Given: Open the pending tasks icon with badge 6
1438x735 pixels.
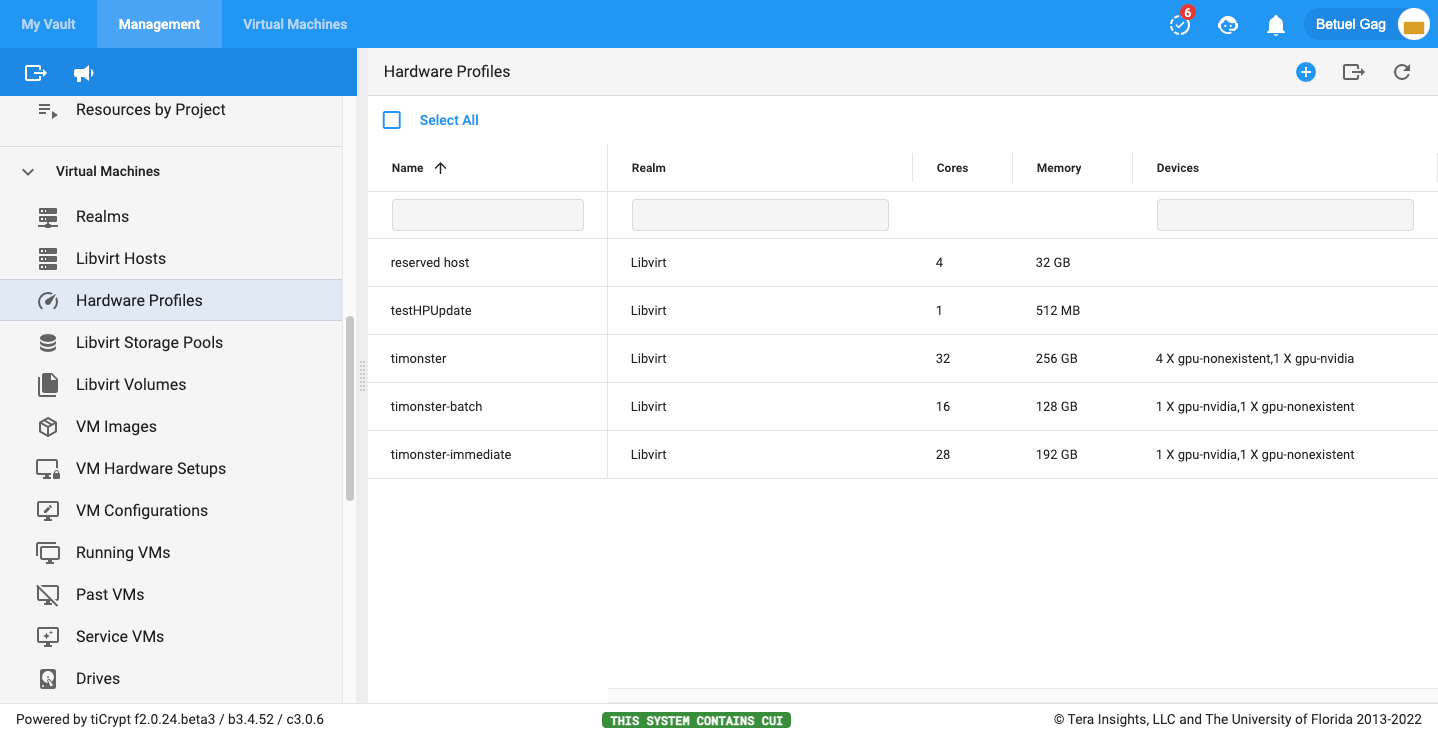Looking at the screenshot, I should 1180,25.
